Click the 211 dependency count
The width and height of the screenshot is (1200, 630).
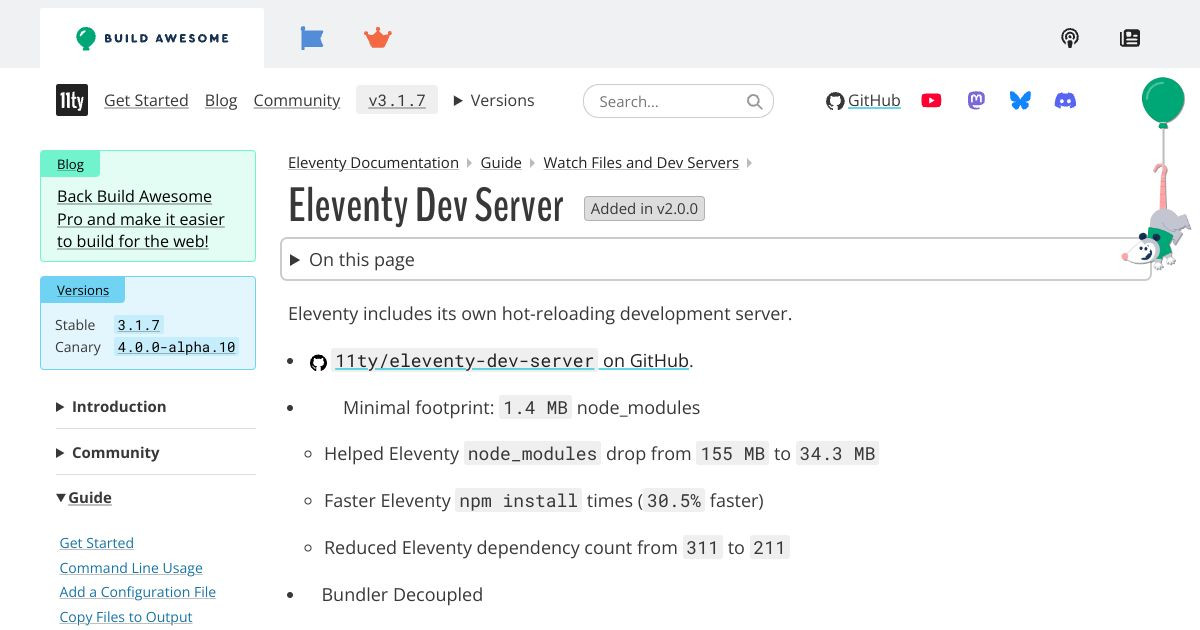pyautogui.click(x=769, y=547)
